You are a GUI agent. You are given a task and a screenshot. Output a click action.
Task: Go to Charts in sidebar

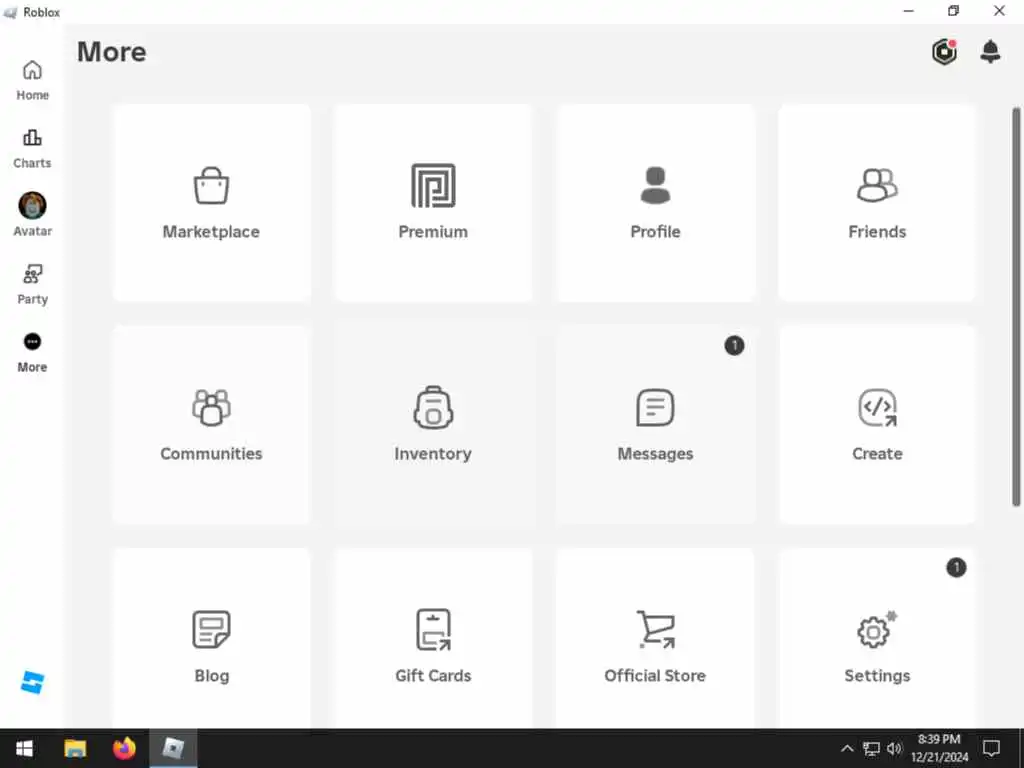coord(32,149)
